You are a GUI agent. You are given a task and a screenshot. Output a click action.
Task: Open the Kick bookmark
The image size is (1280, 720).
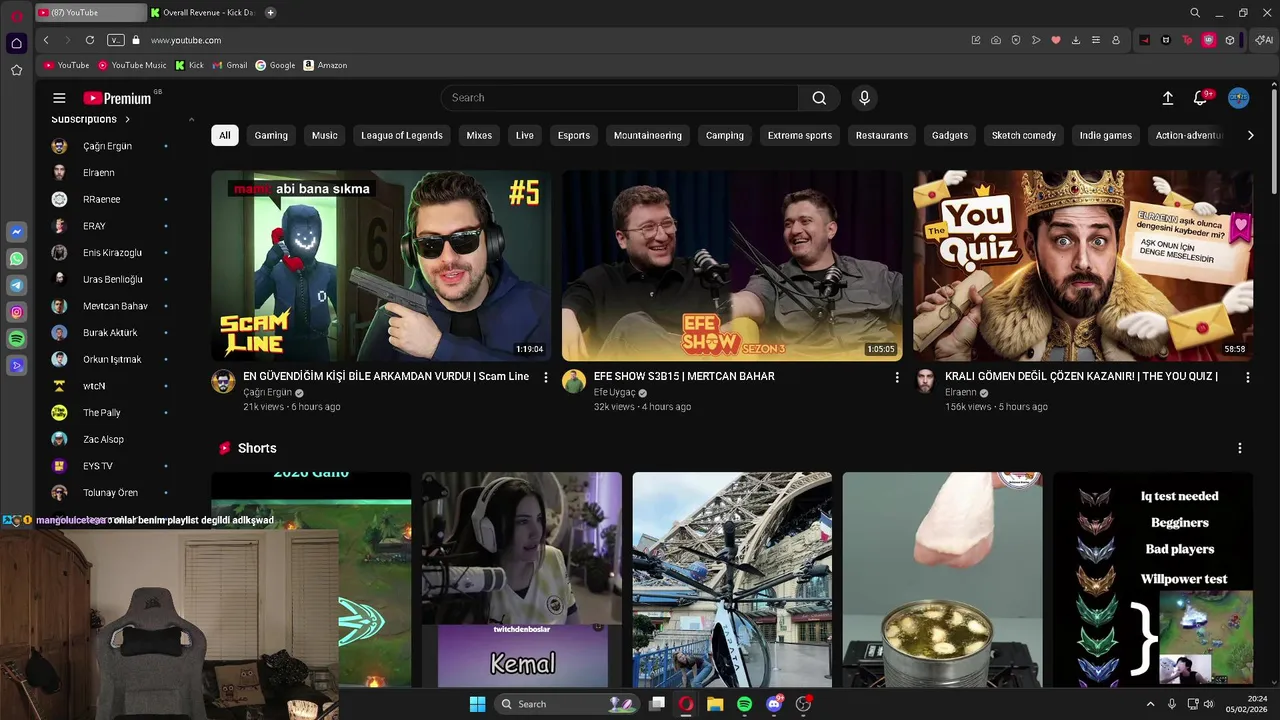[x=190, y=65]
